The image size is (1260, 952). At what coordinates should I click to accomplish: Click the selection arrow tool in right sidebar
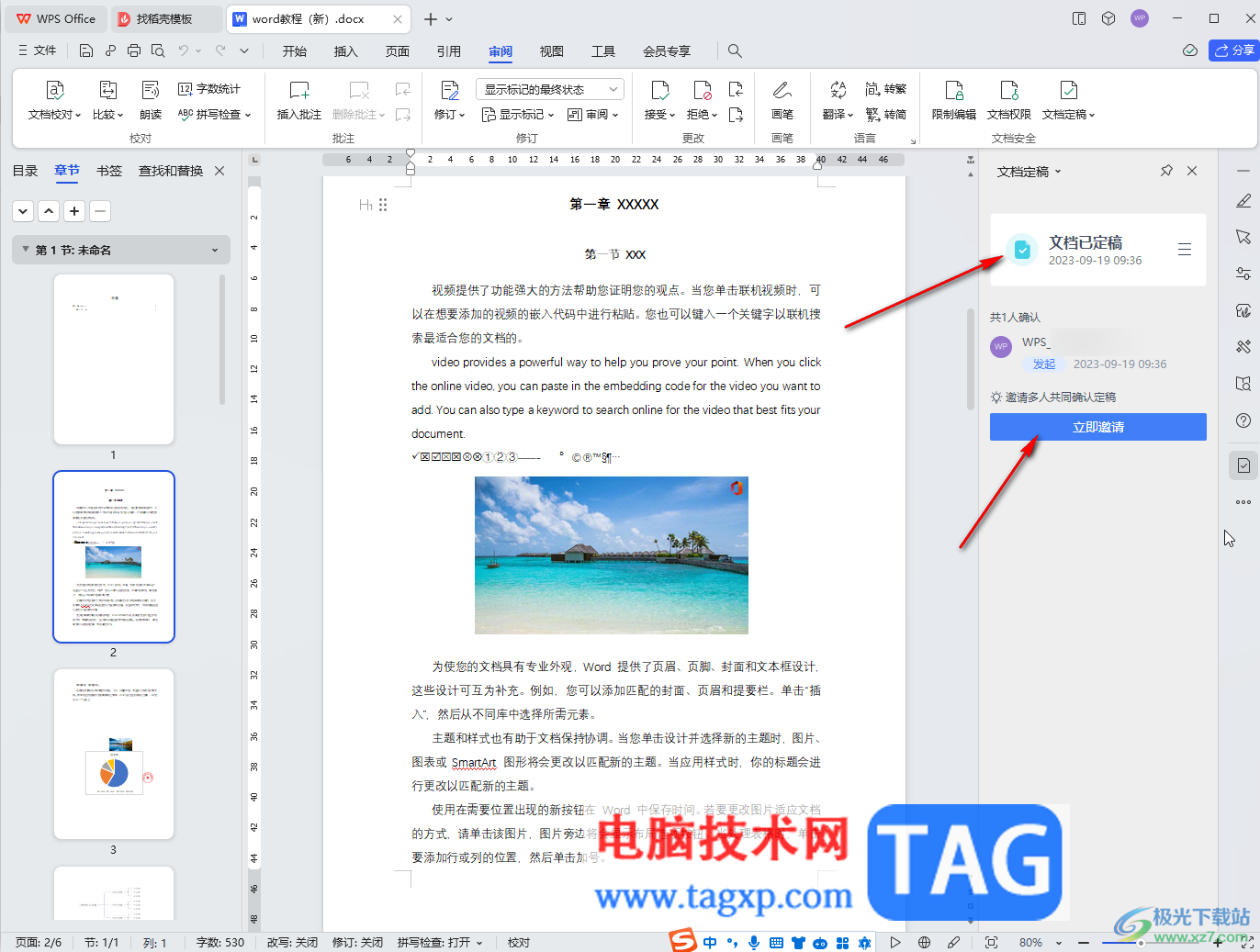tap(1243, 237)
